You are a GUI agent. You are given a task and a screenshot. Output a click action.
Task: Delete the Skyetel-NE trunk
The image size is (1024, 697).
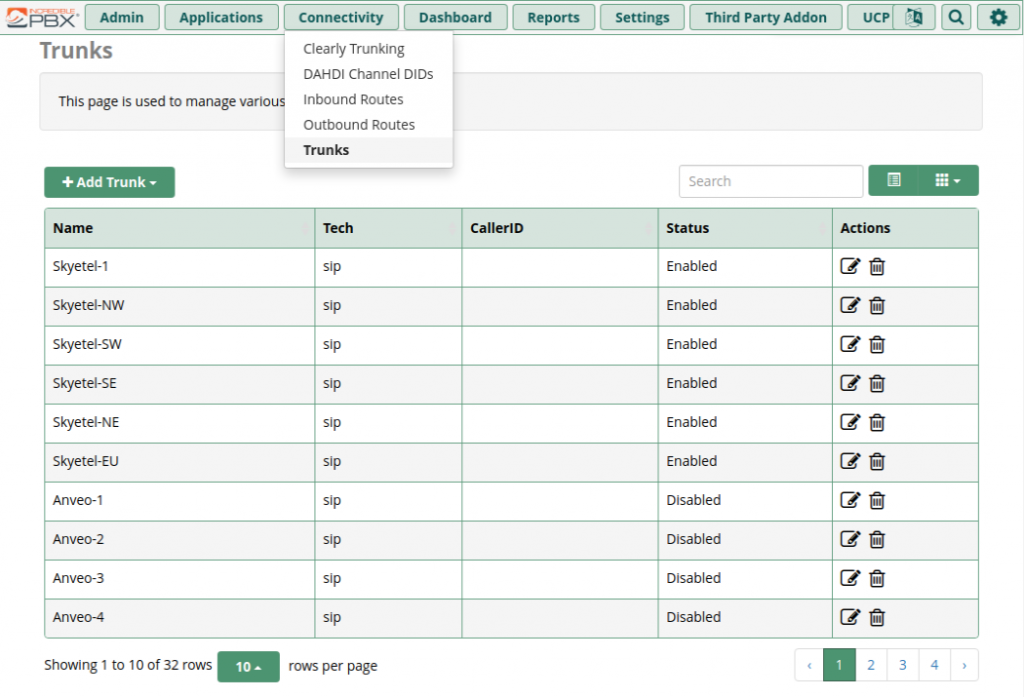coord(877,423)
